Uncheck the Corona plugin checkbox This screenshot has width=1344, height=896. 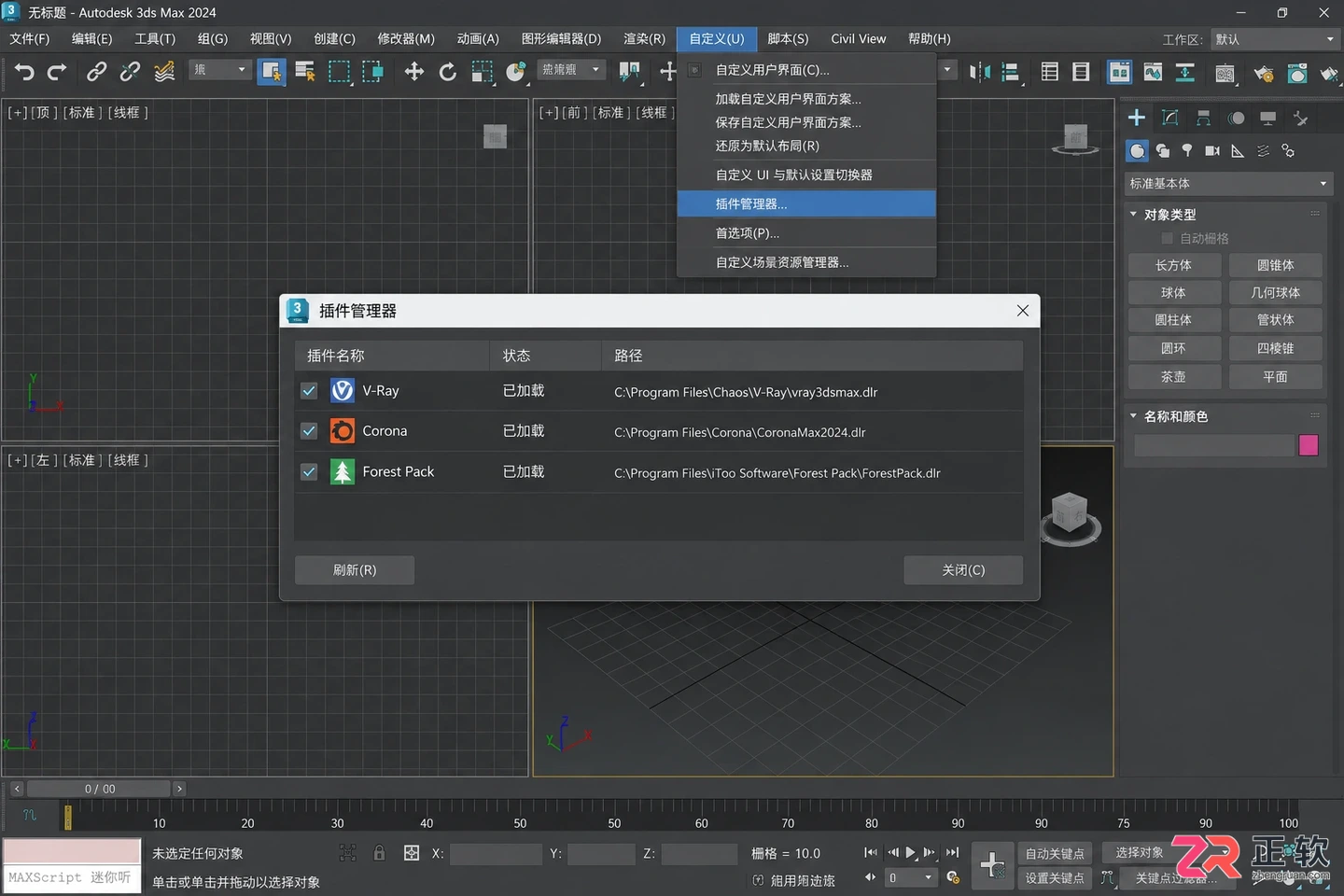click(309, 431)
